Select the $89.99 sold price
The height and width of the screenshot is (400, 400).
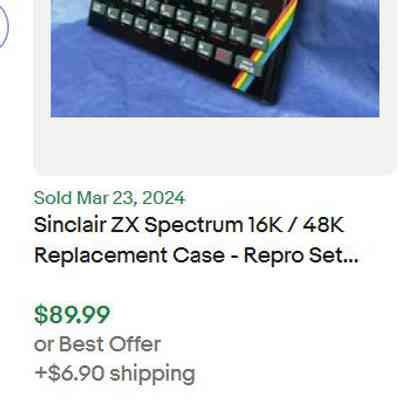click(x=72, y=315)
